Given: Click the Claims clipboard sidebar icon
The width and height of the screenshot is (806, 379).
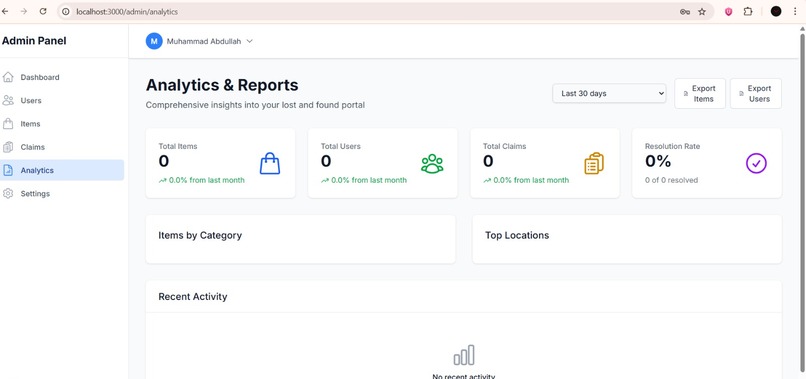Looking at the screenshot, I should click(8, 147).
